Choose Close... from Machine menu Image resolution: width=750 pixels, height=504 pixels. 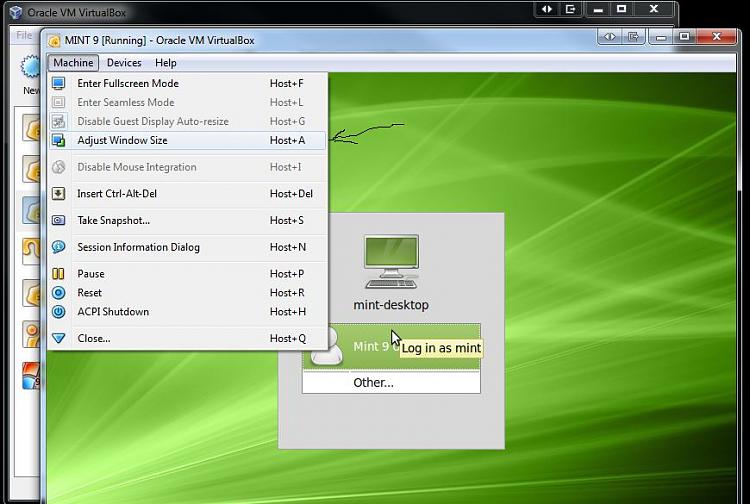[x=188, y=338]
